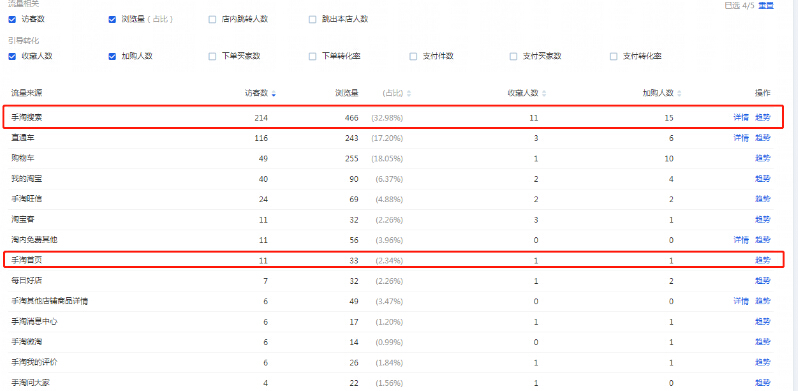
Task: Enable the 跳出本店人数 checkbox
Action: pyautogui.click(x=312, y=20)
